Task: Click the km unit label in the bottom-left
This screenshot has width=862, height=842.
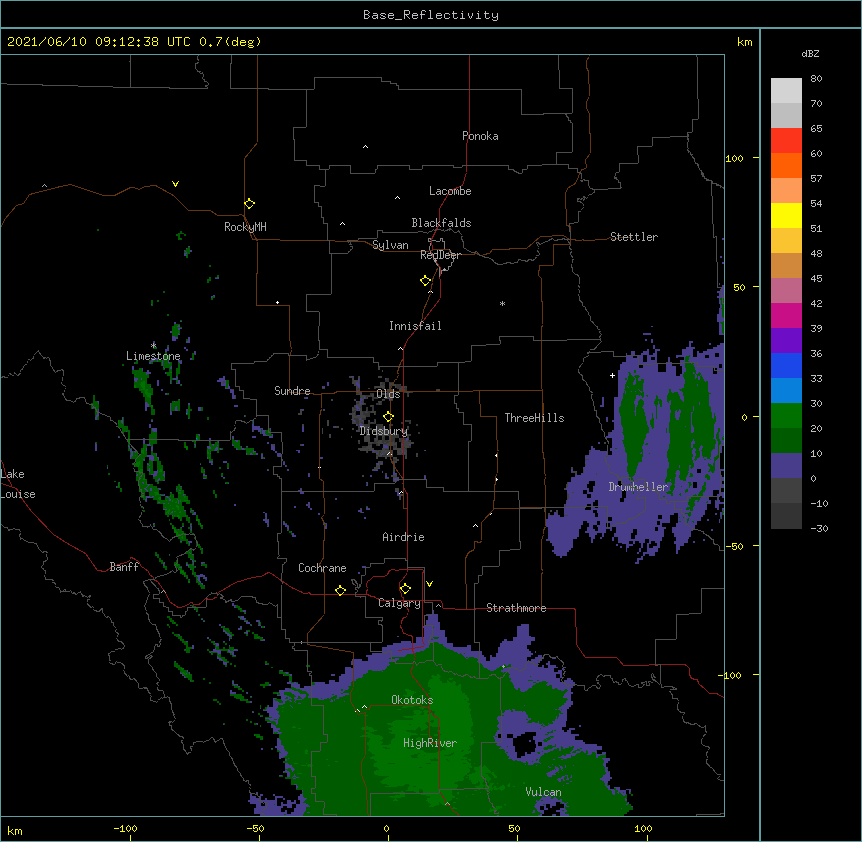Action: point(15,830)
